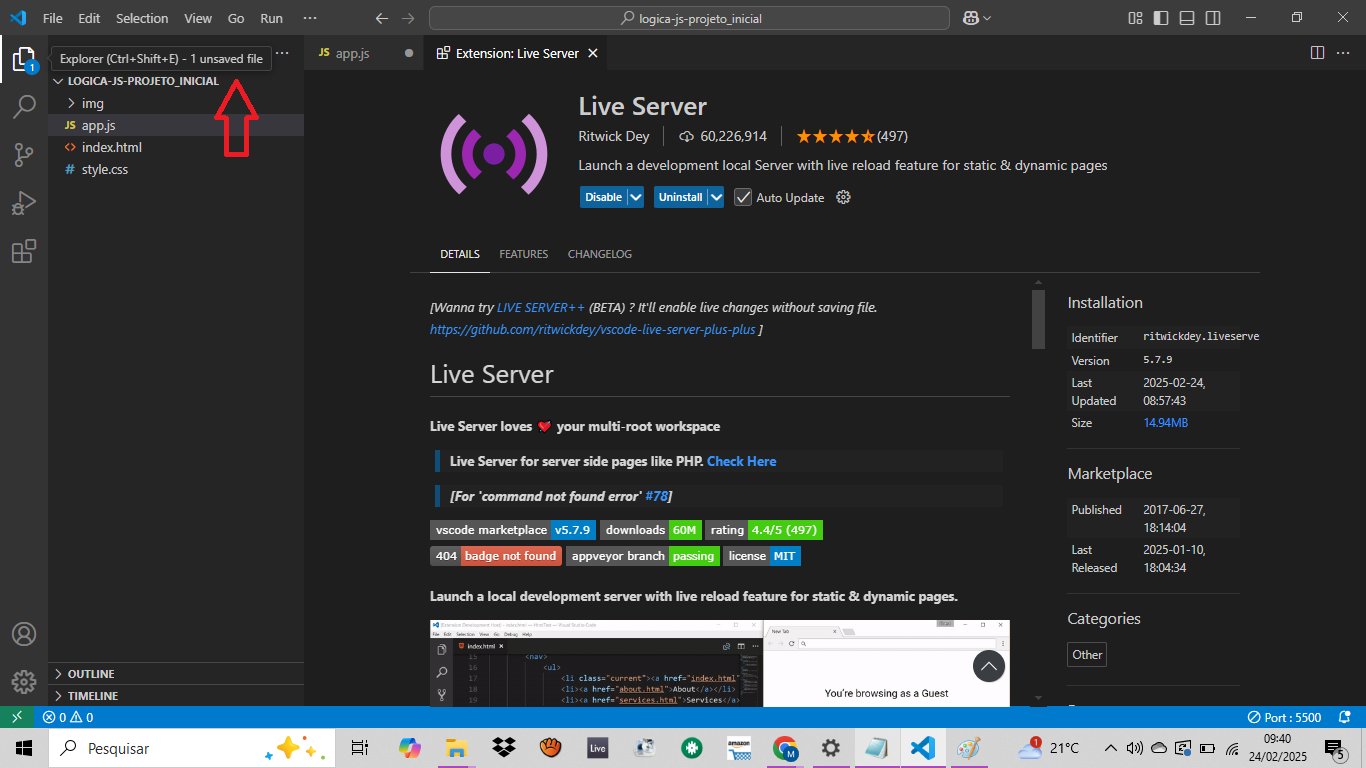Expand the img folder

click(176, 103)
